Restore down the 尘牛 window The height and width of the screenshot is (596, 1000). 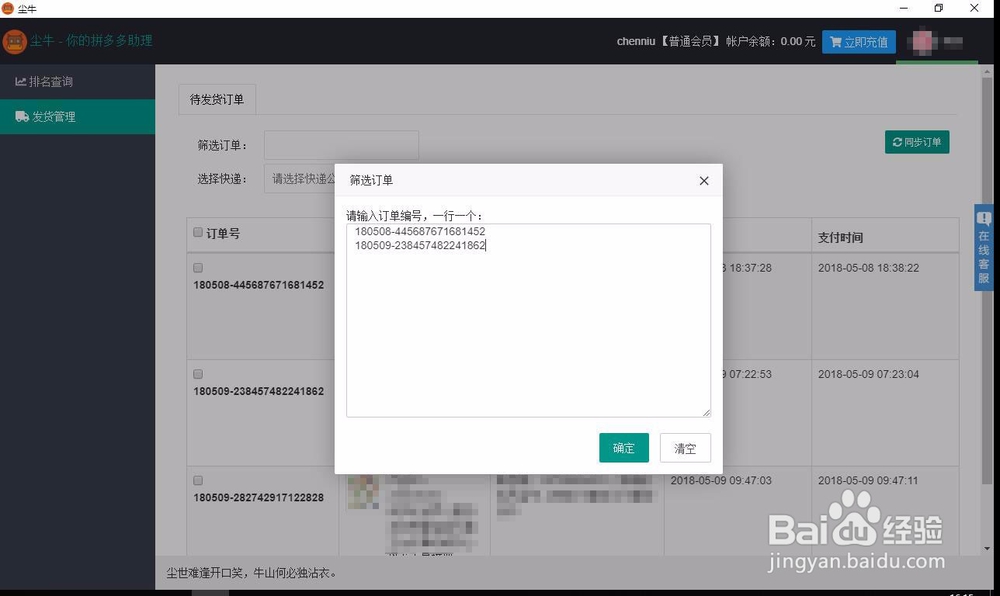tap(938, 8)
